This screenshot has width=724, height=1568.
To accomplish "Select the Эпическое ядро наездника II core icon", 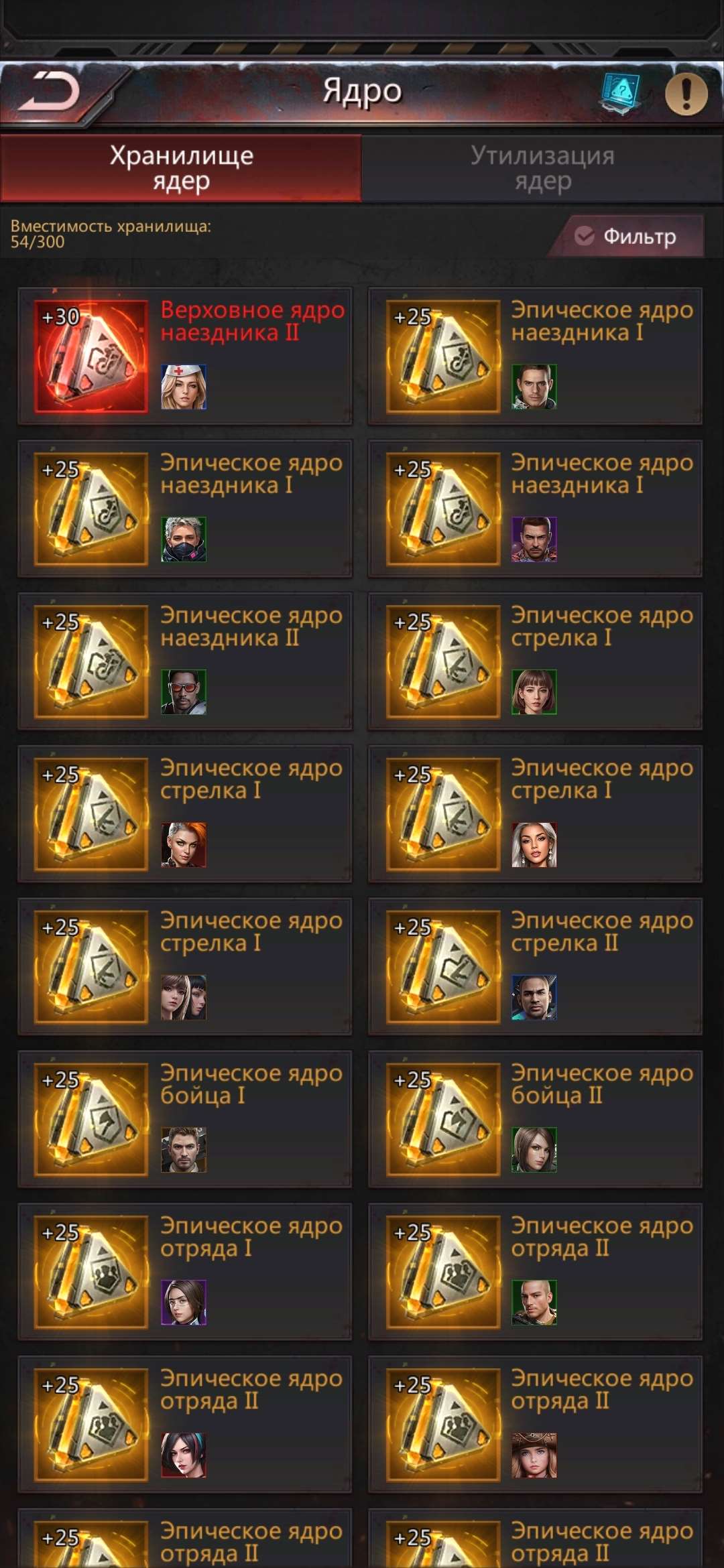I will click(91, 661).
